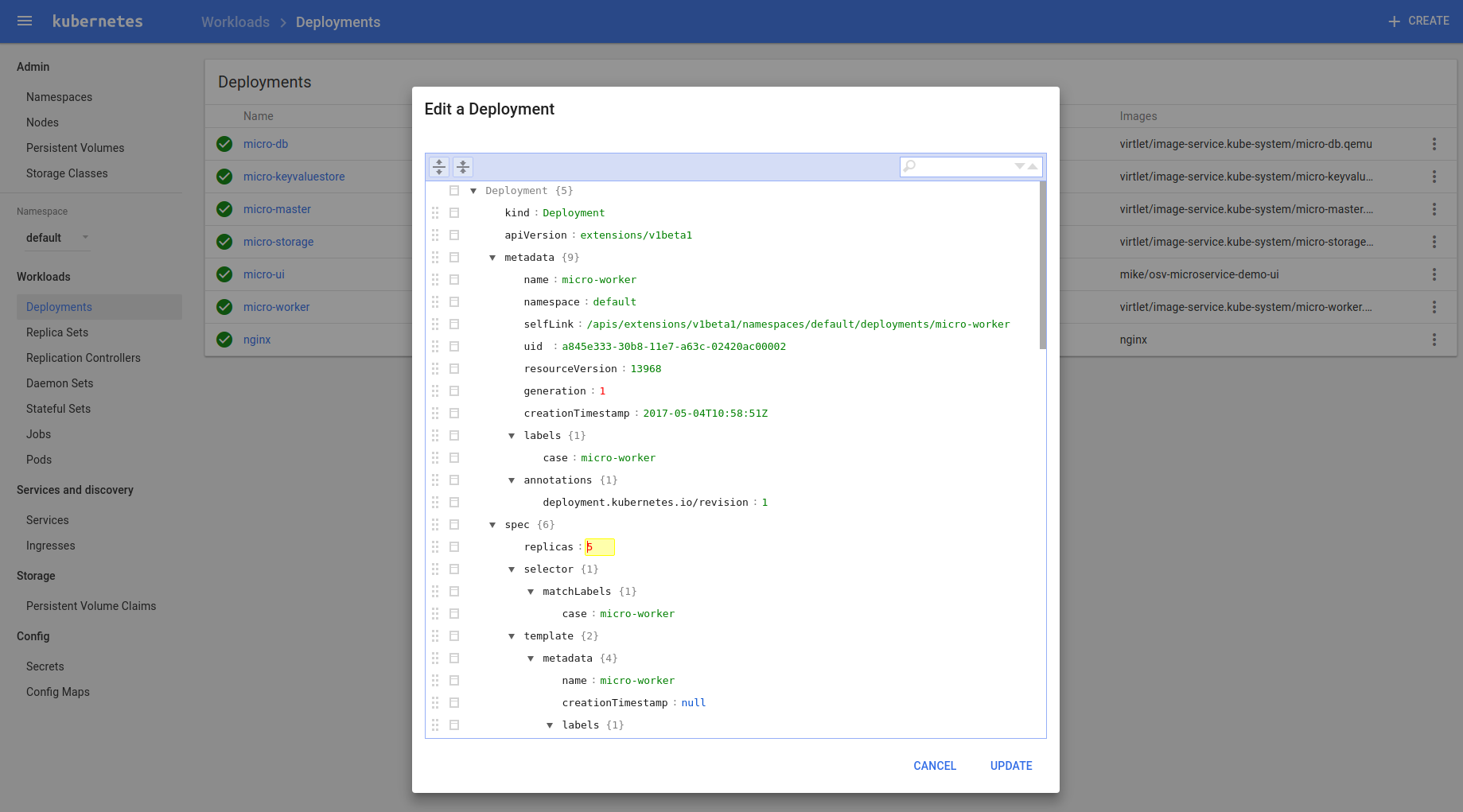
Task: Collapse the selector node
Action: pyautogui.click(x=512, y=569)
